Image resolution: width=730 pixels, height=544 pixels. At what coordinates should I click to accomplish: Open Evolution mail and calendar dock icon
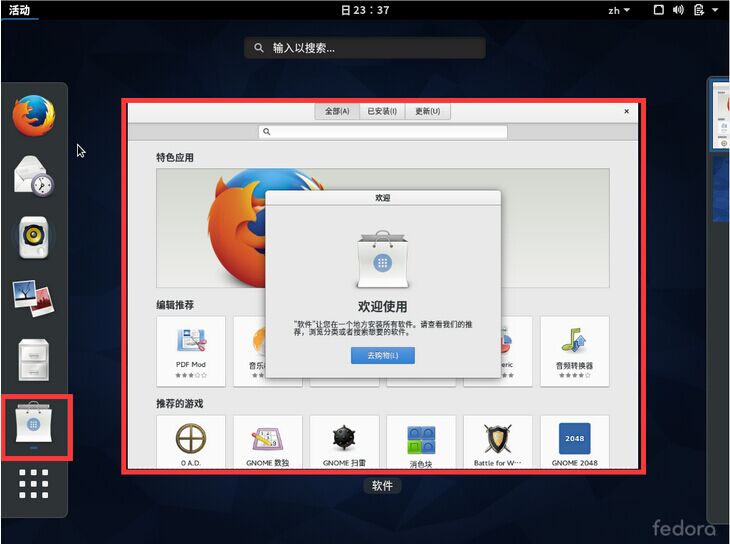(34, 176)
